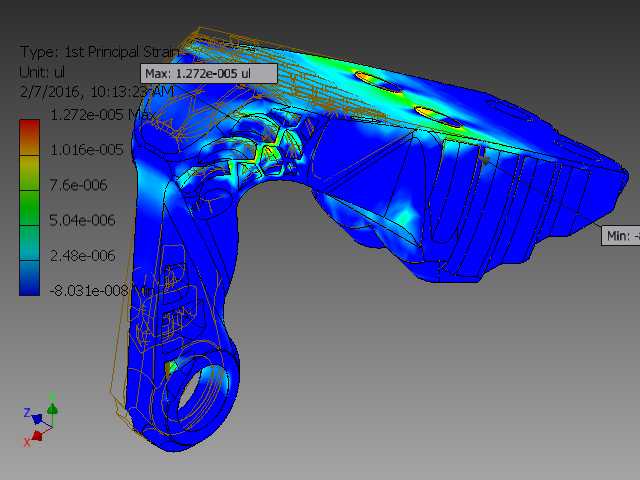640x480 pixels.
Task: Click legend value '1.016e-005'
Action: click(x=86, y=150)
